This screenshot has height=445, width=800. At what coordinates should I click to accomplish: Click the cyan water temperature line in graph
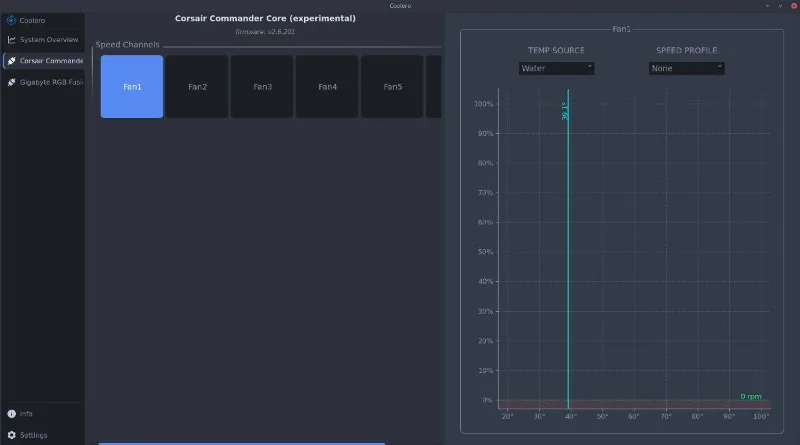coord(568,250)
